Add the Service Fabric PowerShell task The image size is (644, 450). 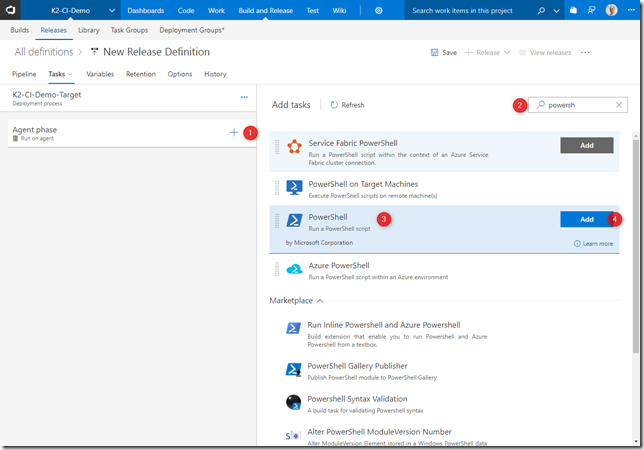[x=586, y=145]
